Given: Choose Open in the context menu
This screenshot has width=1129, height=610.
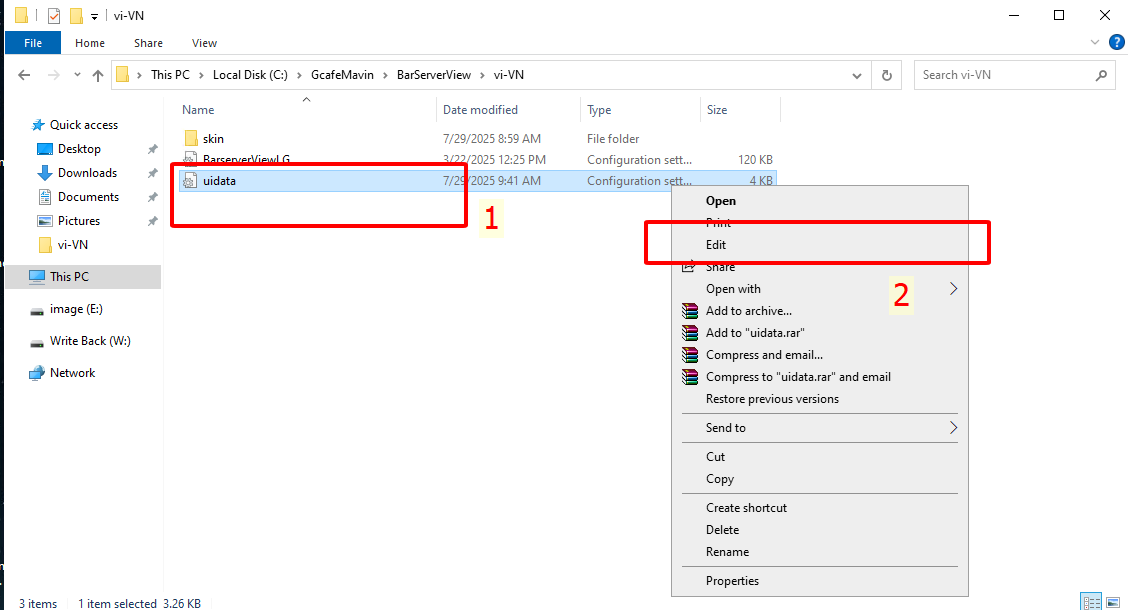Looking at the screenshot, I should click(819, 201).
